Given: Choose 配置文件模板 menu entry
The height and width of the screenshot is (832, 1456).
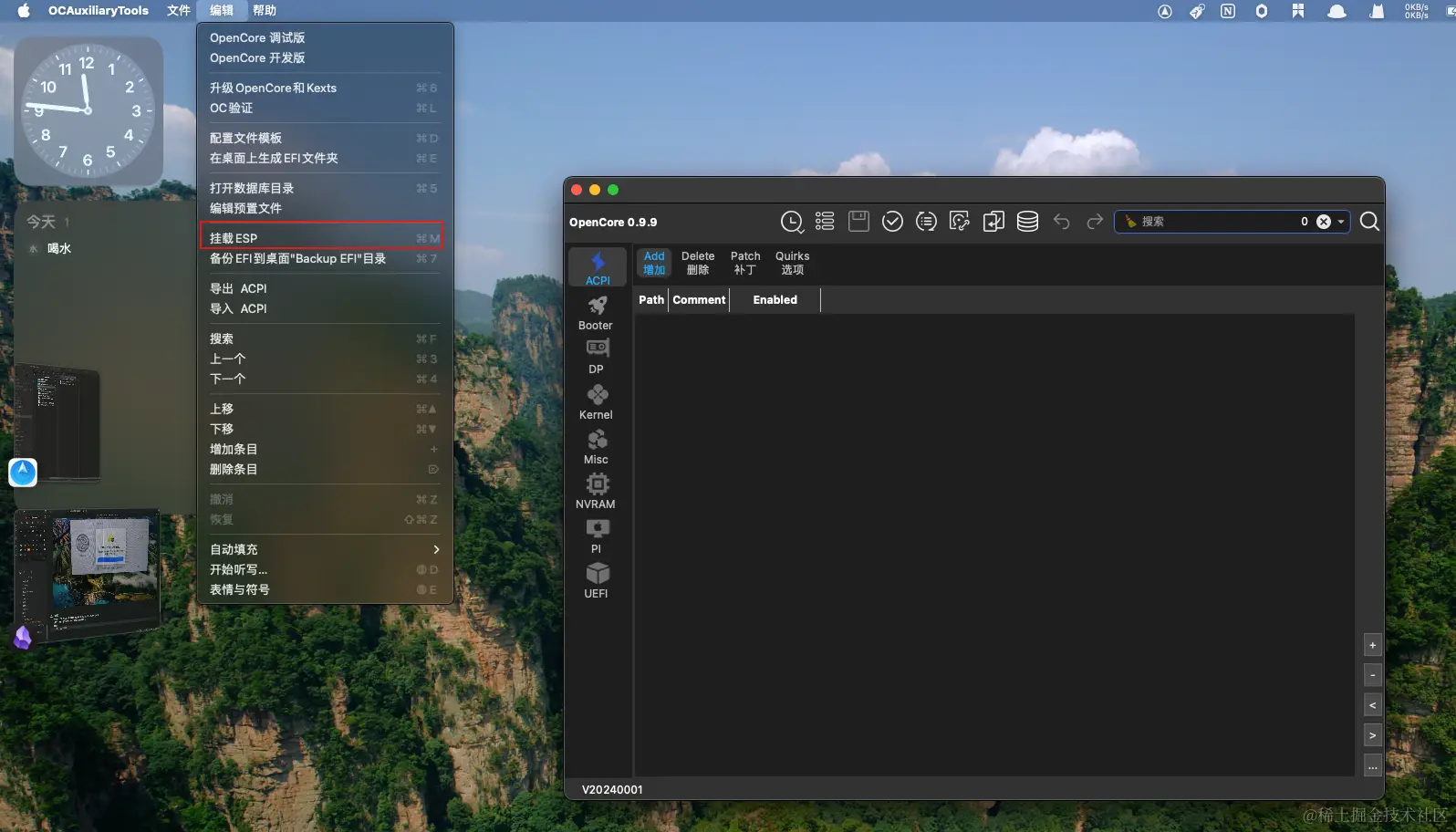Looking at the screenshot, I should tap(325, 138).
